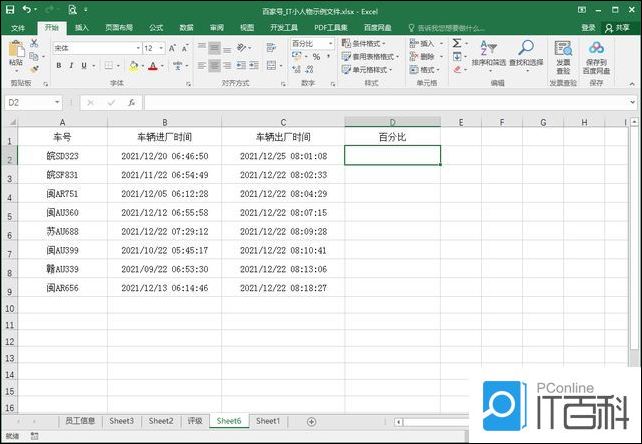The width and height of the screenshot is (642, 444).
Task: Decrease font size with small A icon
Action: pyautogui.click(x=185, y=48)
